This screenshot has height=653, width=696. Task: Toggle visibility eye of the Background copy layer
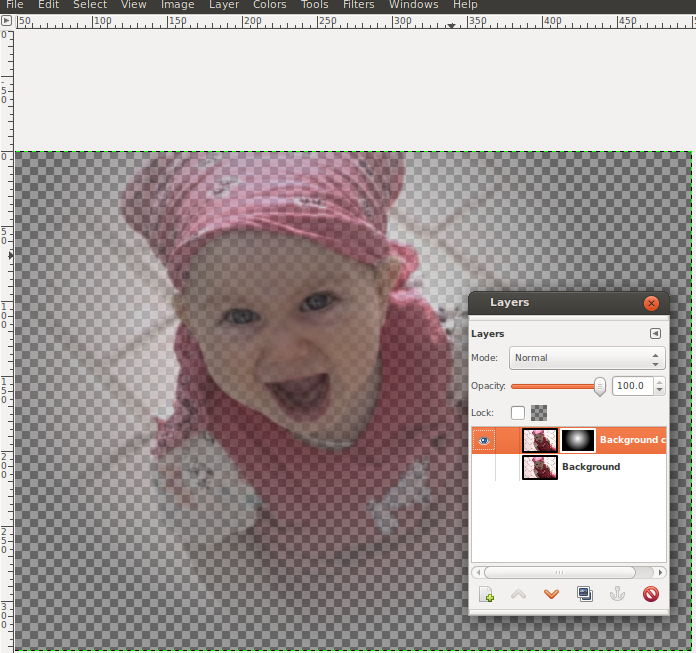[x=484, y=440]
